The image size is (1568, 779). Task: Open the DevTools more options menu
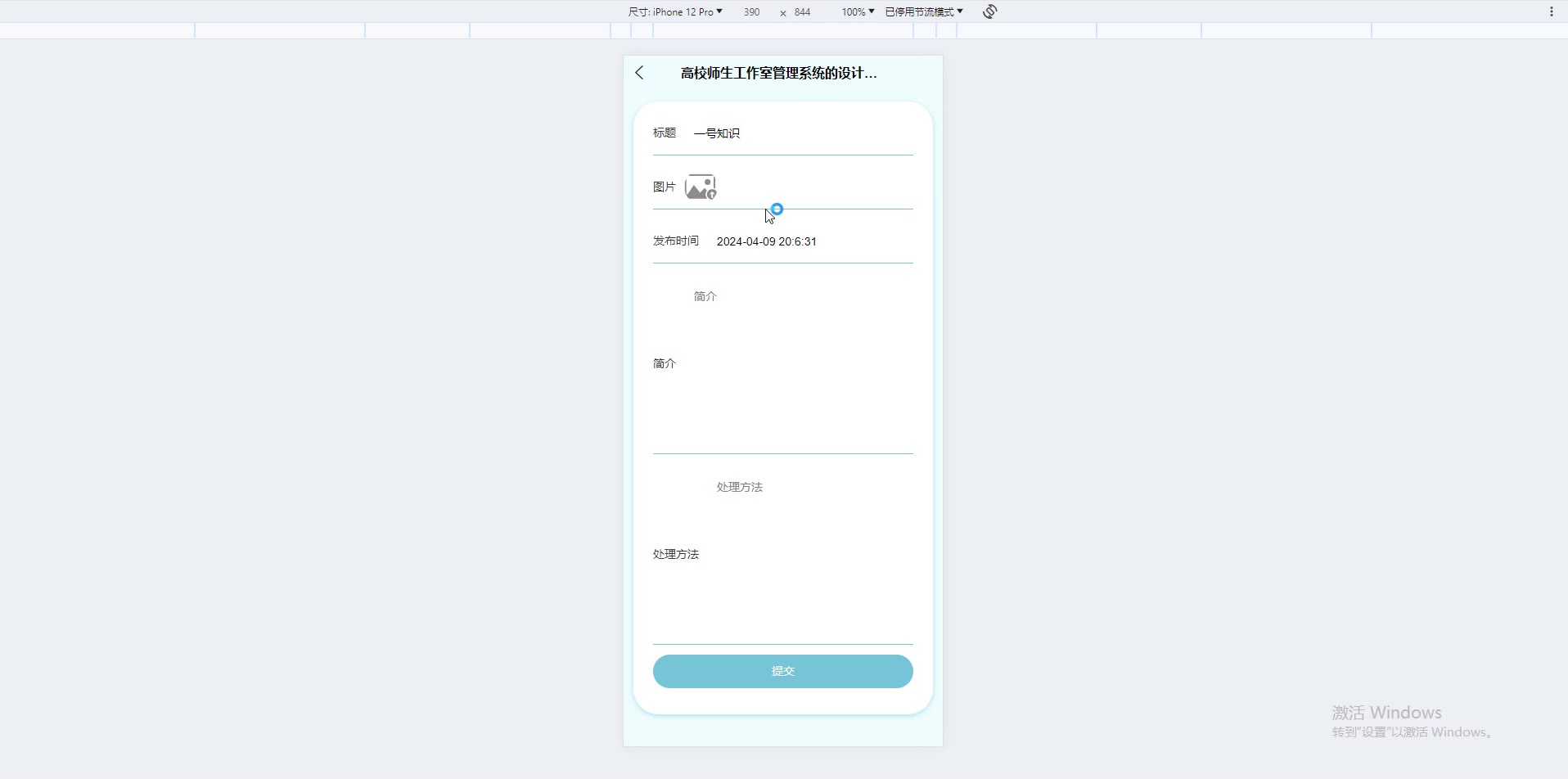point(1551,11)
